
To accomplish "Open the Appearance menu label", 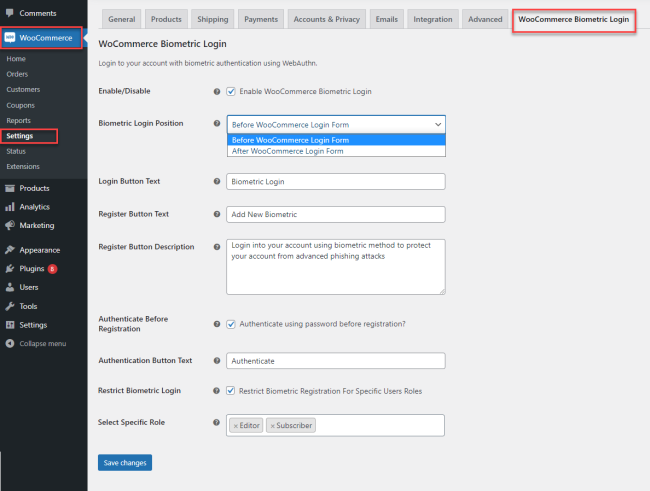I will tap(40, 250).
